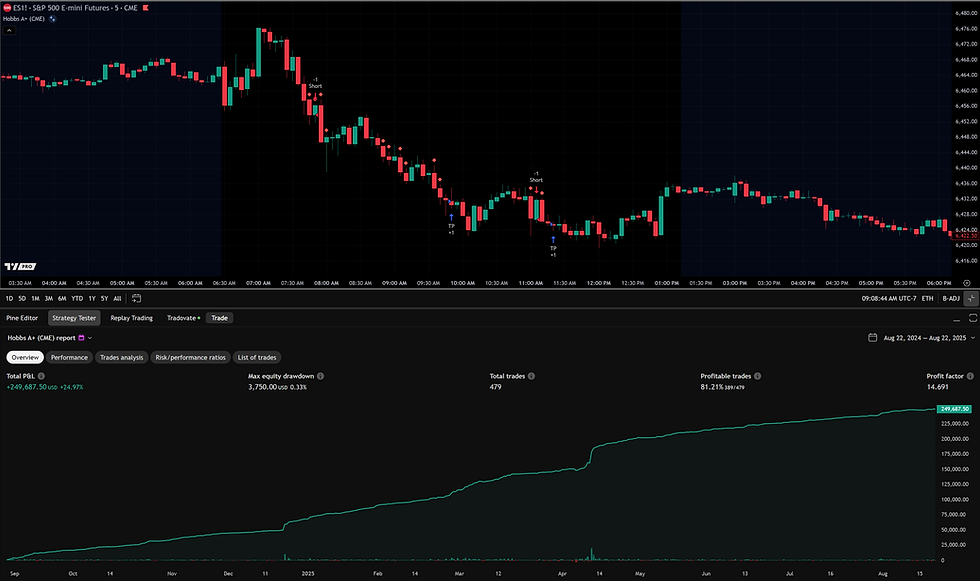Click the red flag icon beside CME
Viewport: 980px width, 581px height.
146,8
